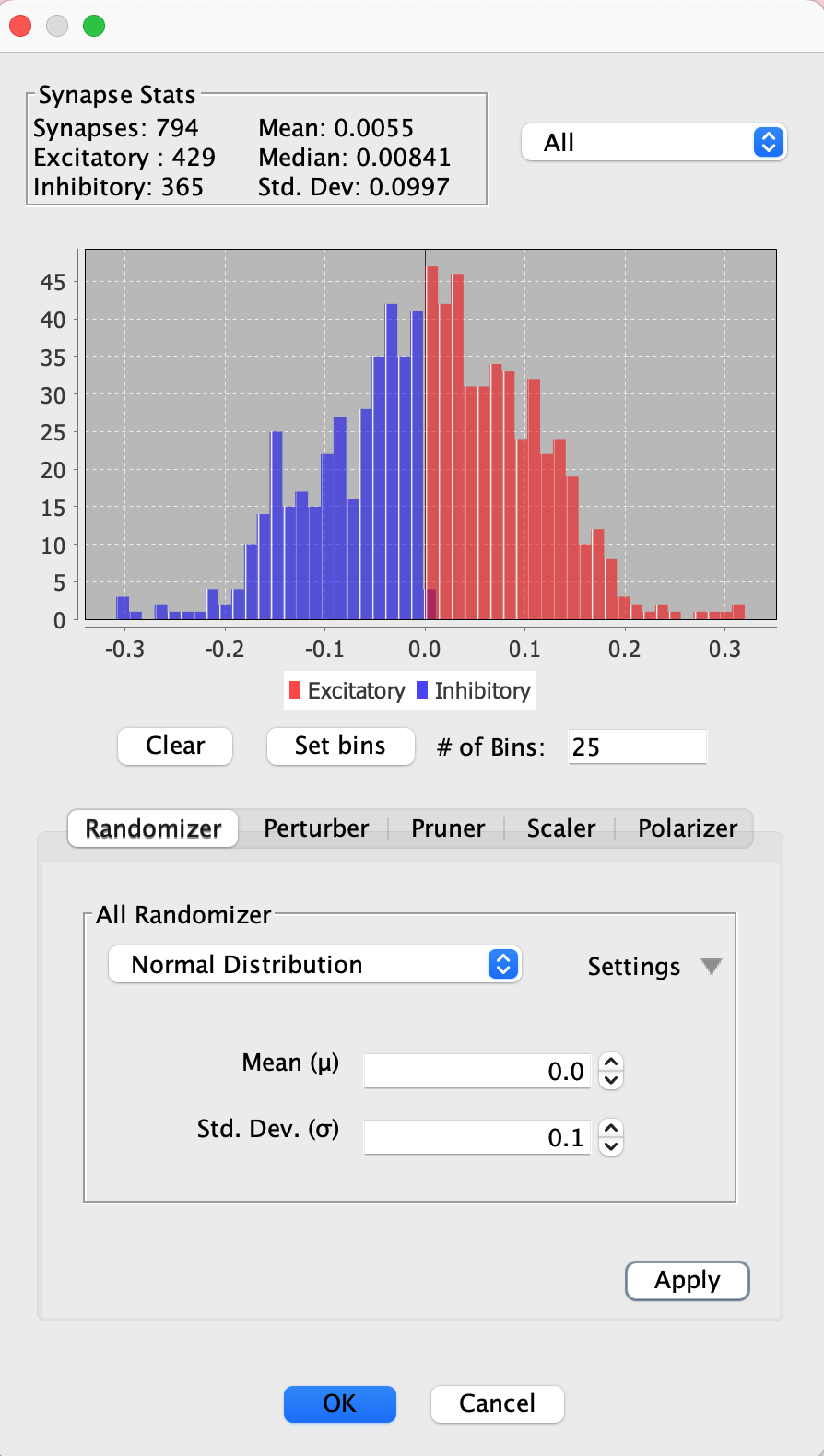Increment the Mean value with up arrow
Screen dimensions: 824x1456
tap(611, 1062)
